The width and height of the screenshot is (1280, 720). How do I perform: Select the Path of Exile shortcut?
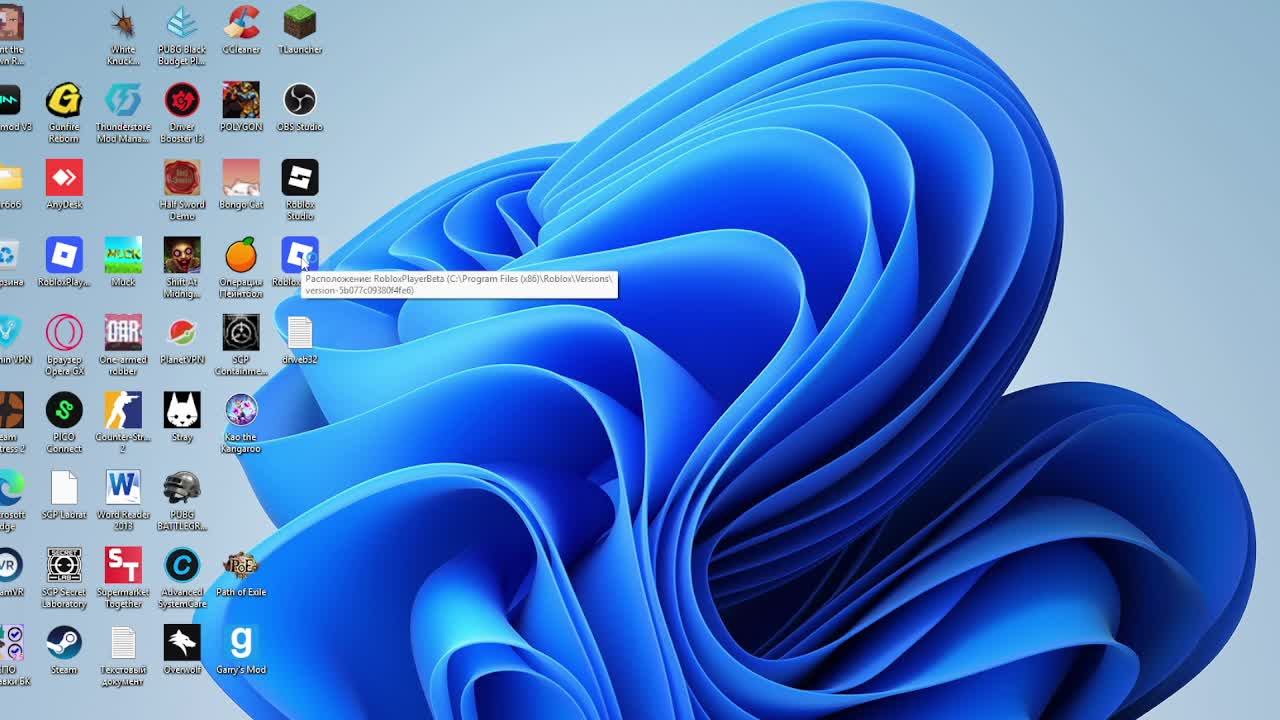tap(241, 572)
